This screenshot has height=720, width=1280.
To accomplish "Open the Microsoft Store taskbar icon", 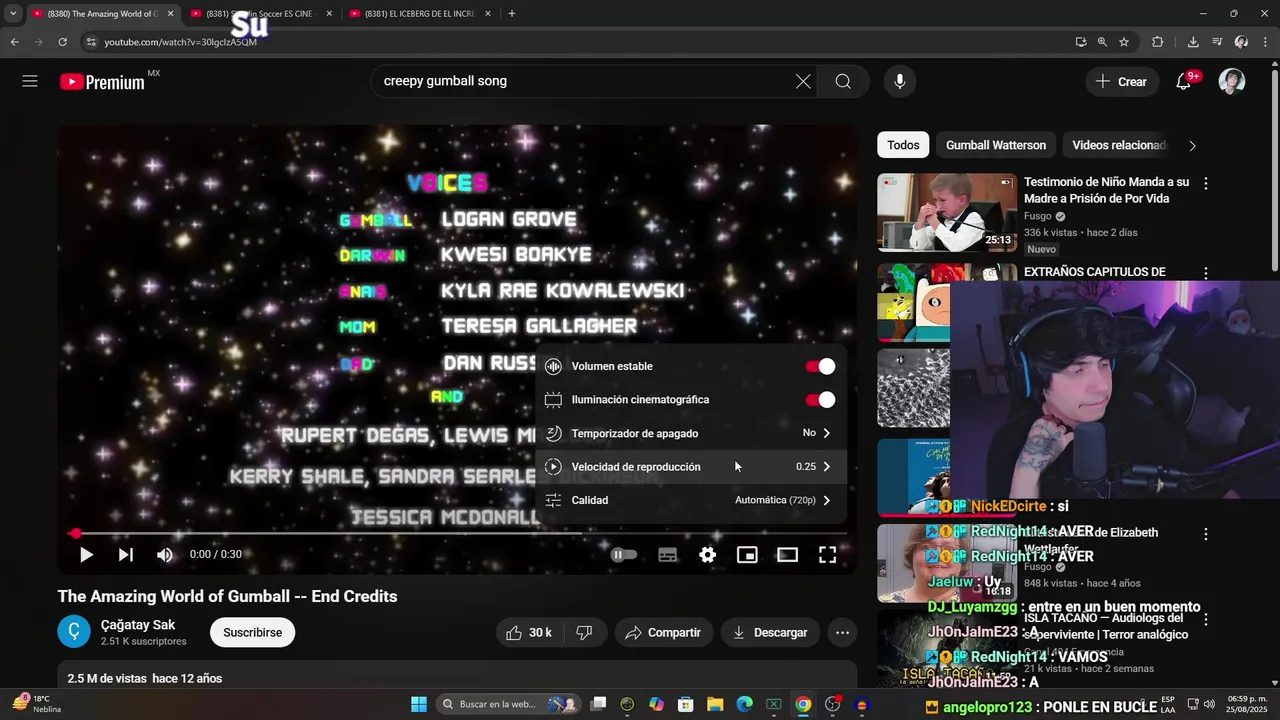I will [x=686, y=704].
